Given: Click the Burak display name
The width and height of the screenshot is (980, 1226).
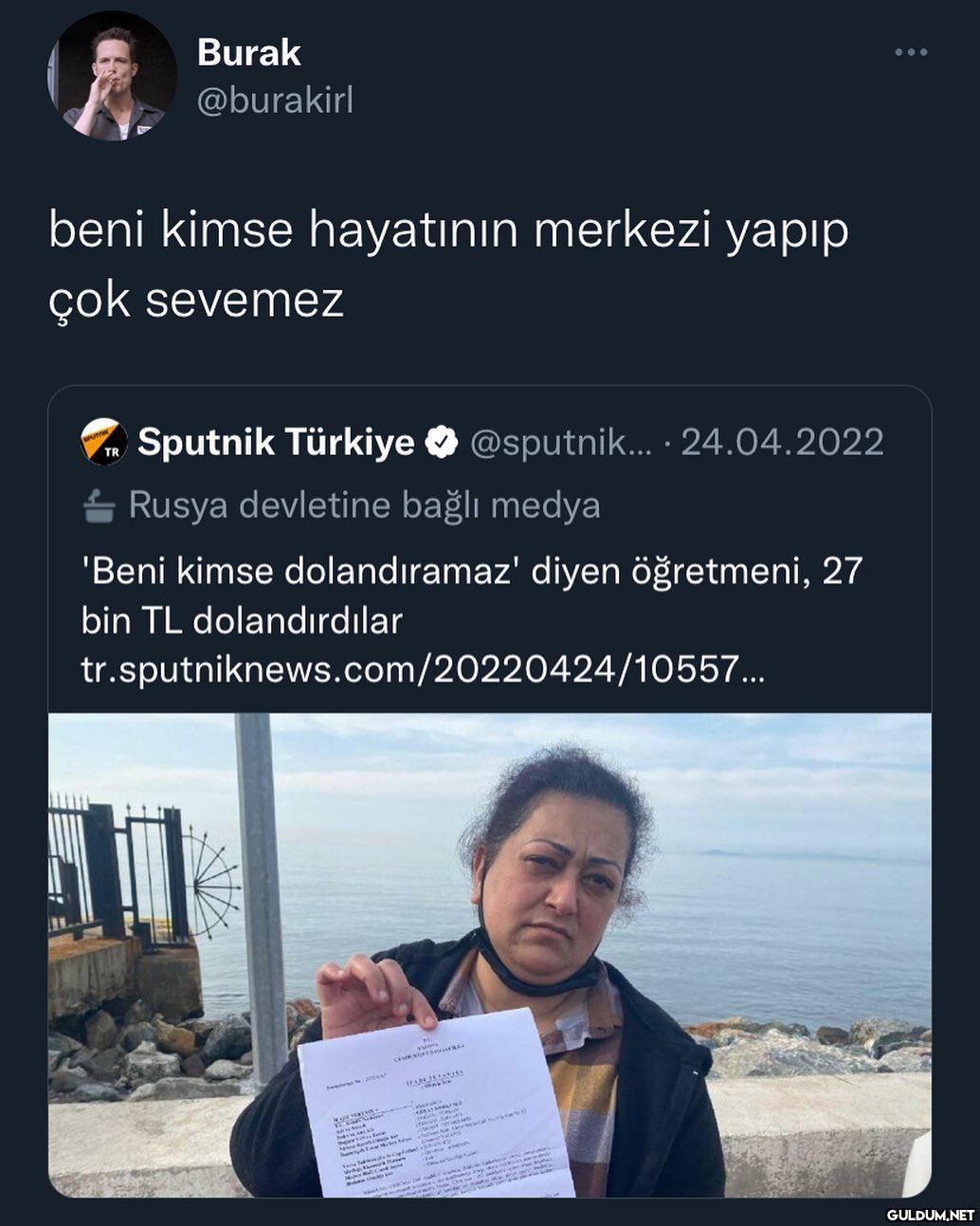Looking at the screenshot, I should pyautogui.click(x=248, y=52).
